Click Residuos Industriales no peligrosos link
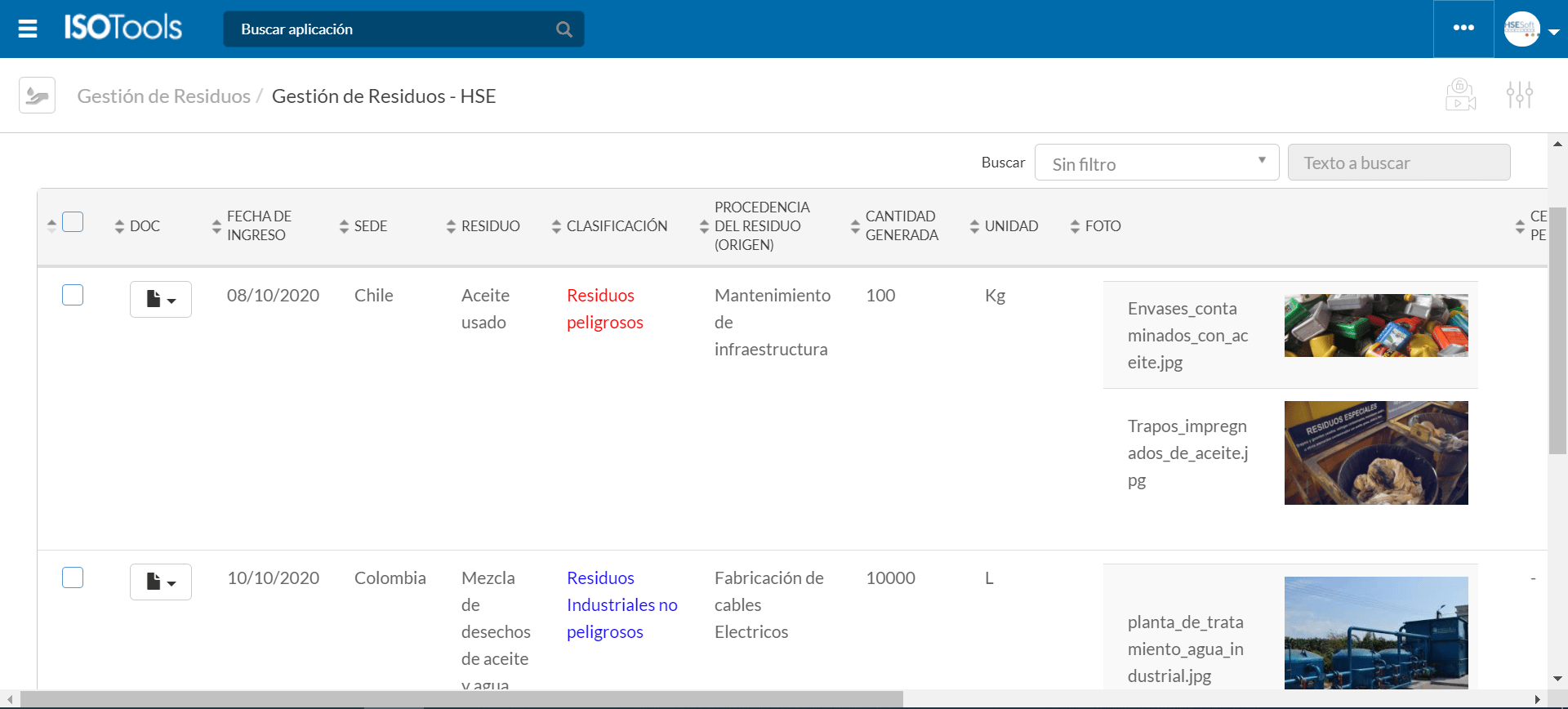1568x709 pixels. point(622,604)
